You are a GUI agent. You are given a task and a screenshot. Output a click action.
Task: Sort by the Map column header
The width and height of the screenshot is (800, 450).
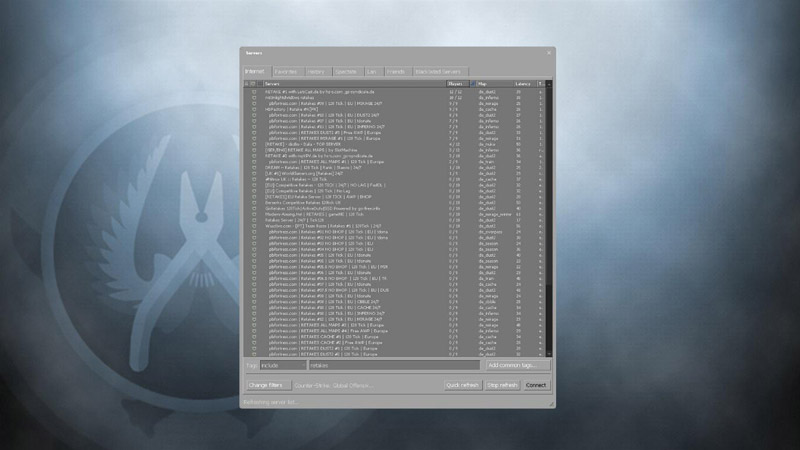tap(495, 84)
